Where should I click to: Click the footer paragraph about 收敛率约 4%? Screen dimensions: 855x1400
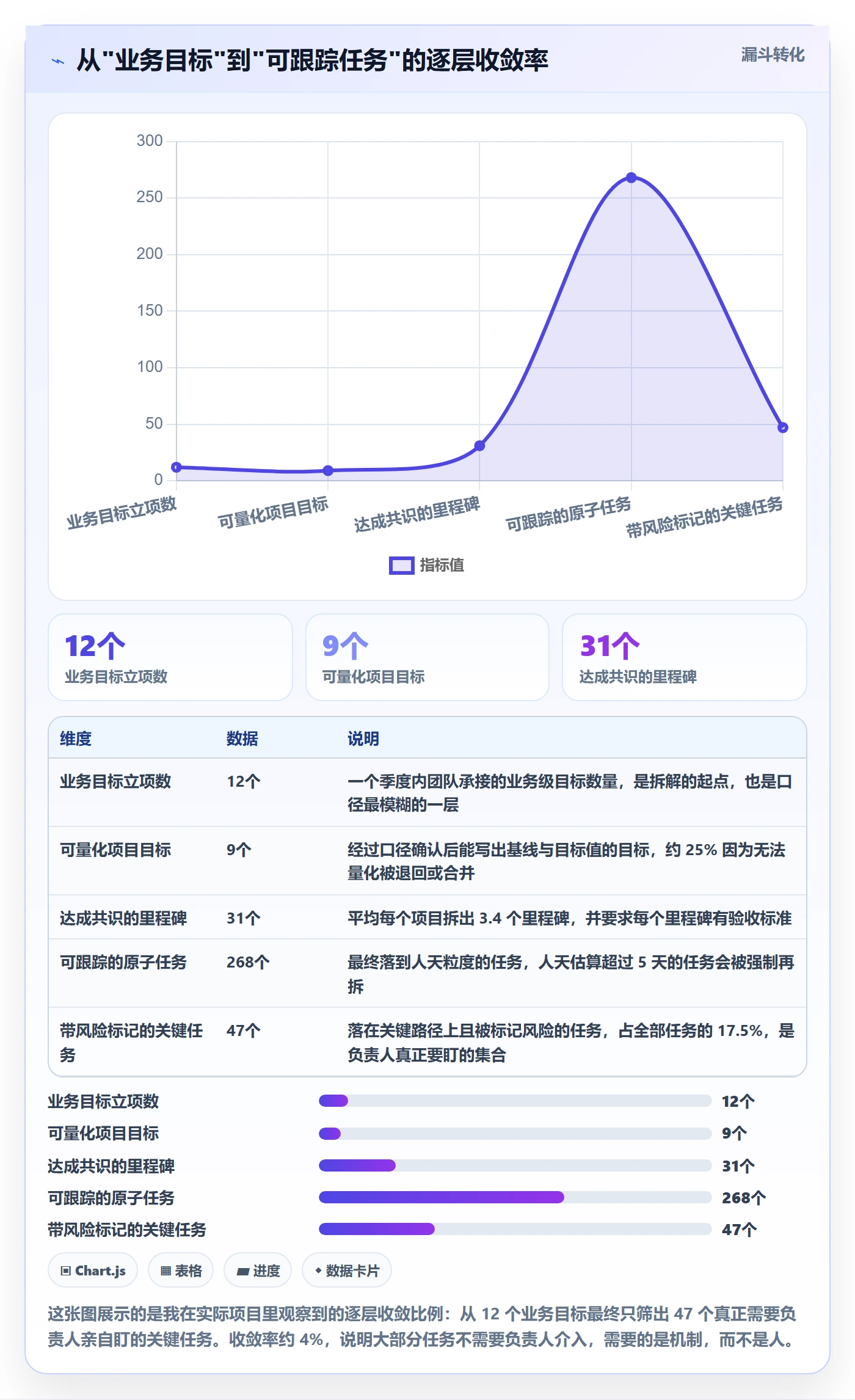tap(423, 1327)
